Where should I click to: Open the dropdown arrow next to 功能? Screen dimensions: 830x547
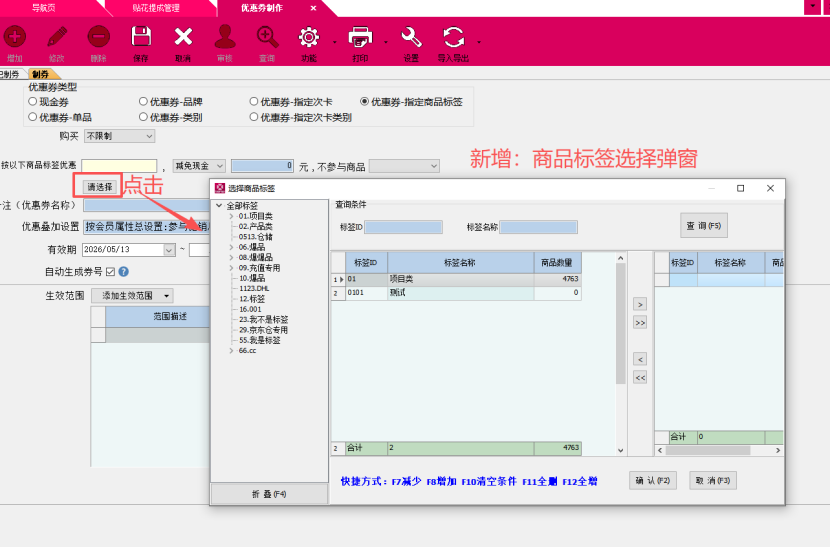click(334, 42)
